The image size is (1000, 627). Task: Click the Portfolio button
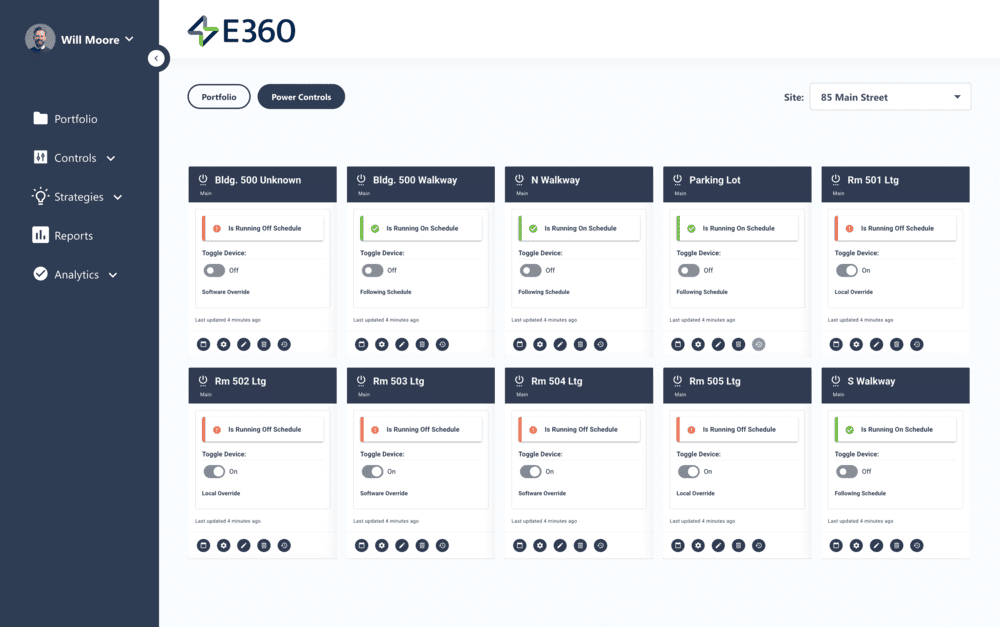(218, 96)
